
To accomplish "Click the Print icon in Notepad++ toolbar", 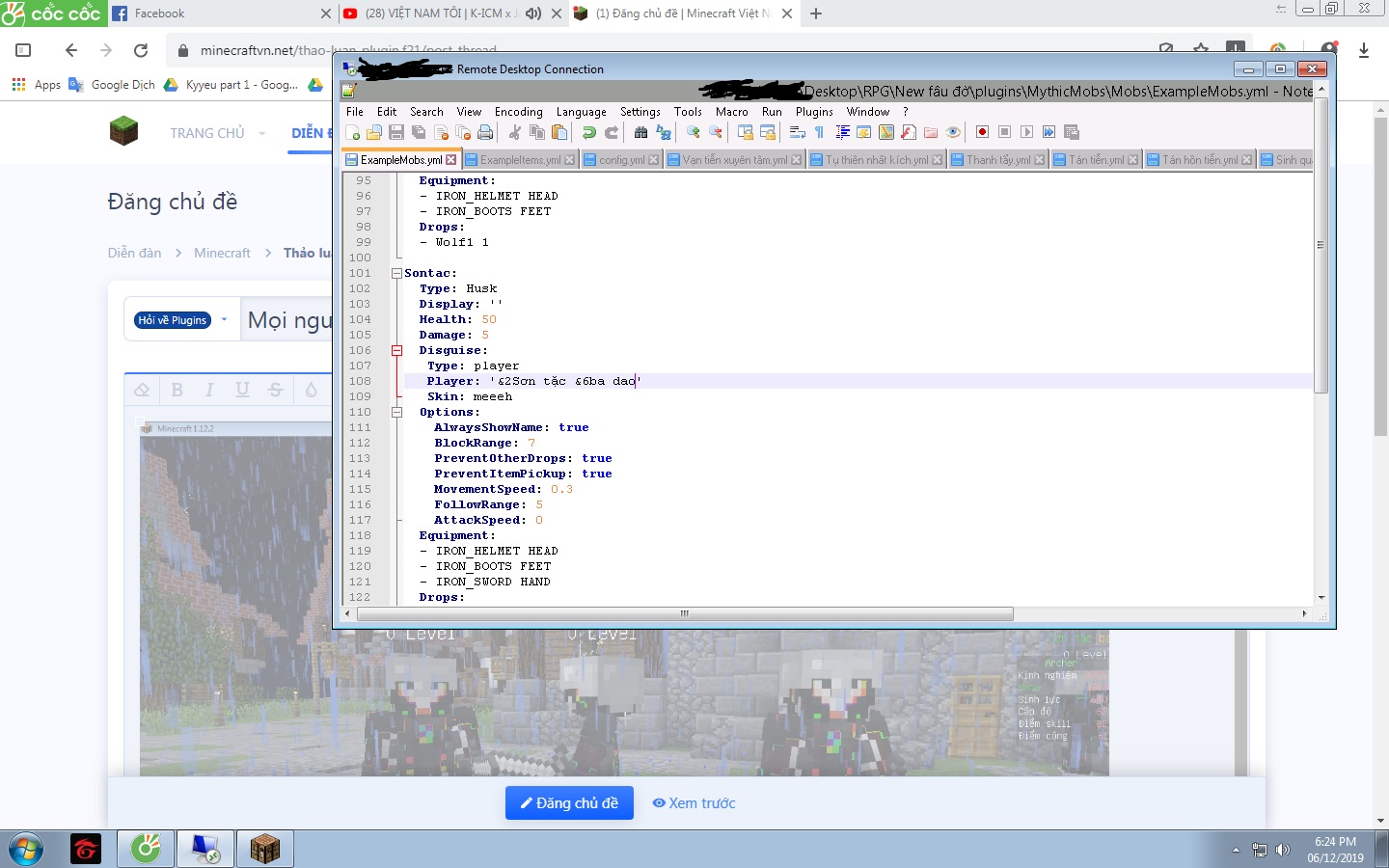I will (485, 132).
